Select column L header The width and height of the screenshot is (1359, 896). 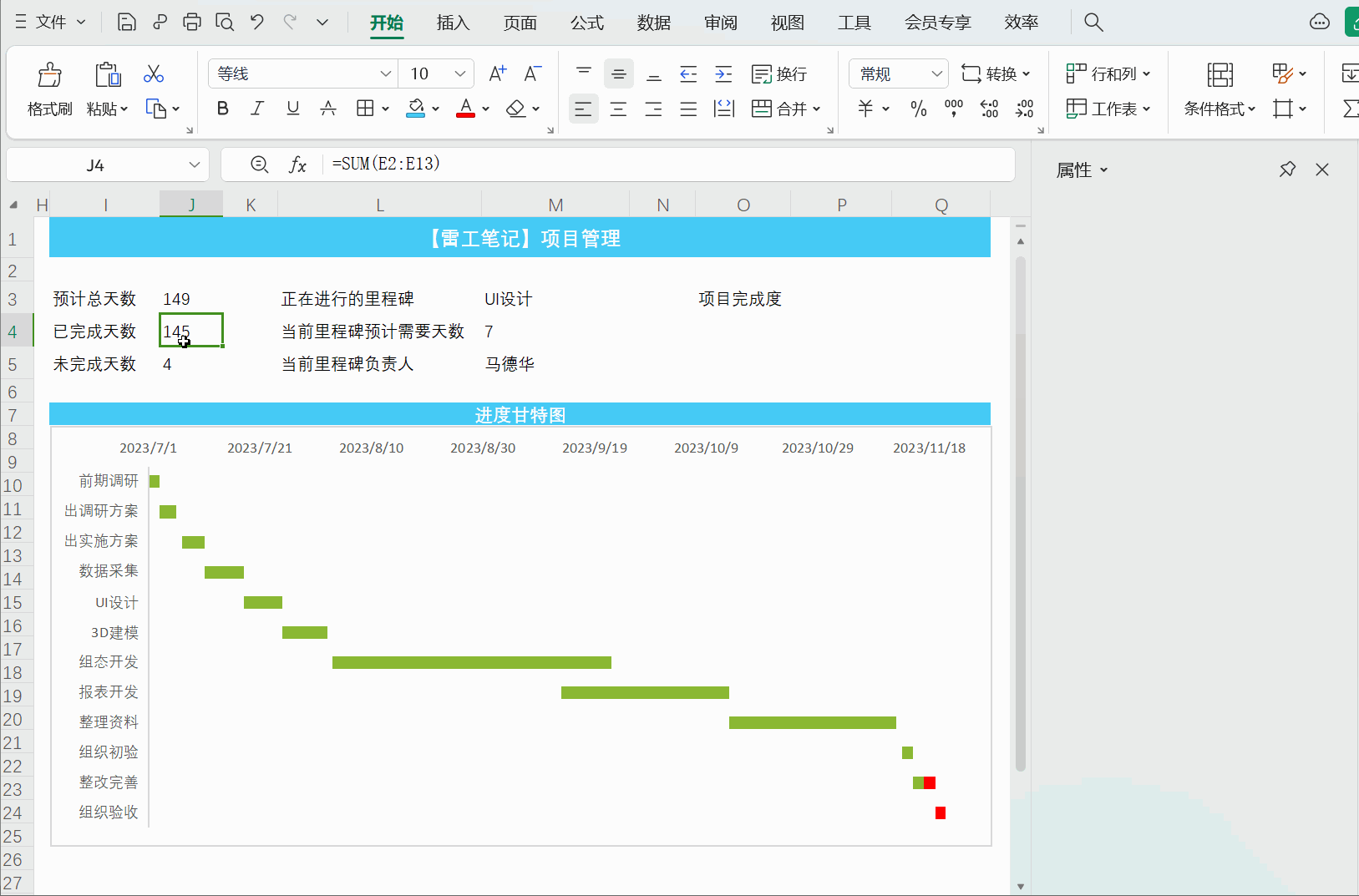[x=380, y=205]
